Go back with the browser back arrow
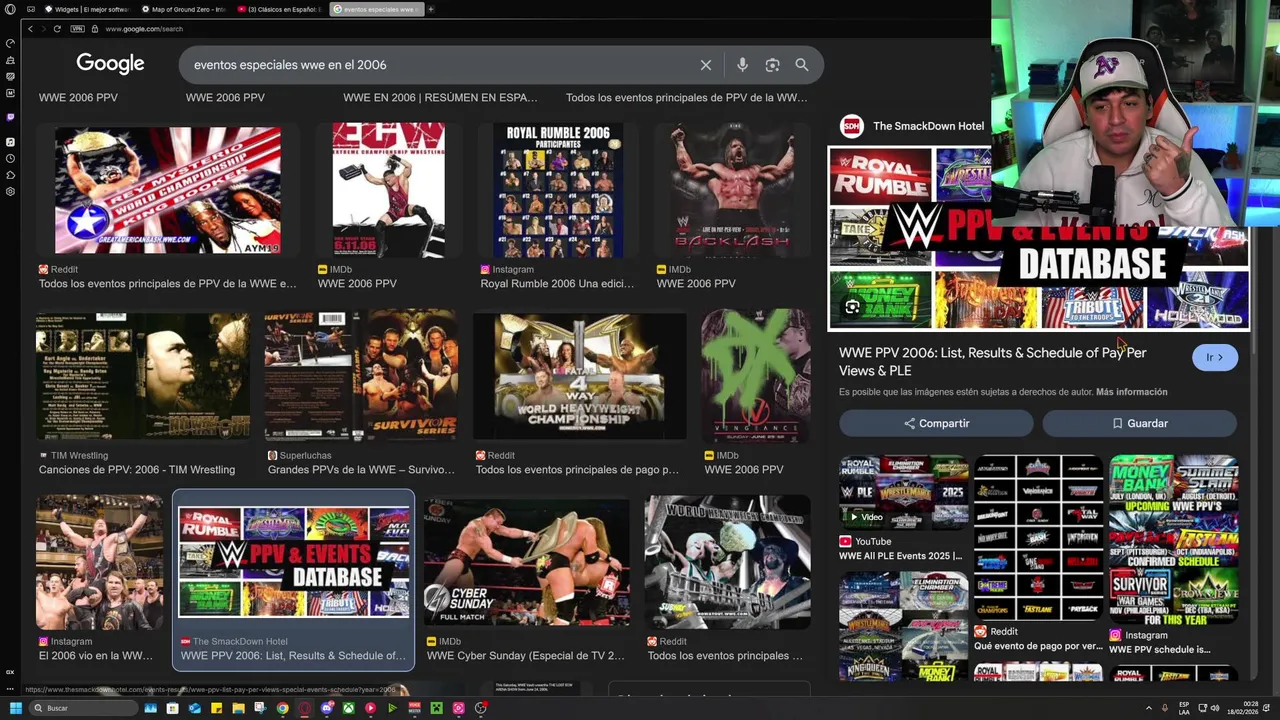Image resolution: width=1280 pixels, height=720 pixels. pyautogui.click(x=30, y=29)
